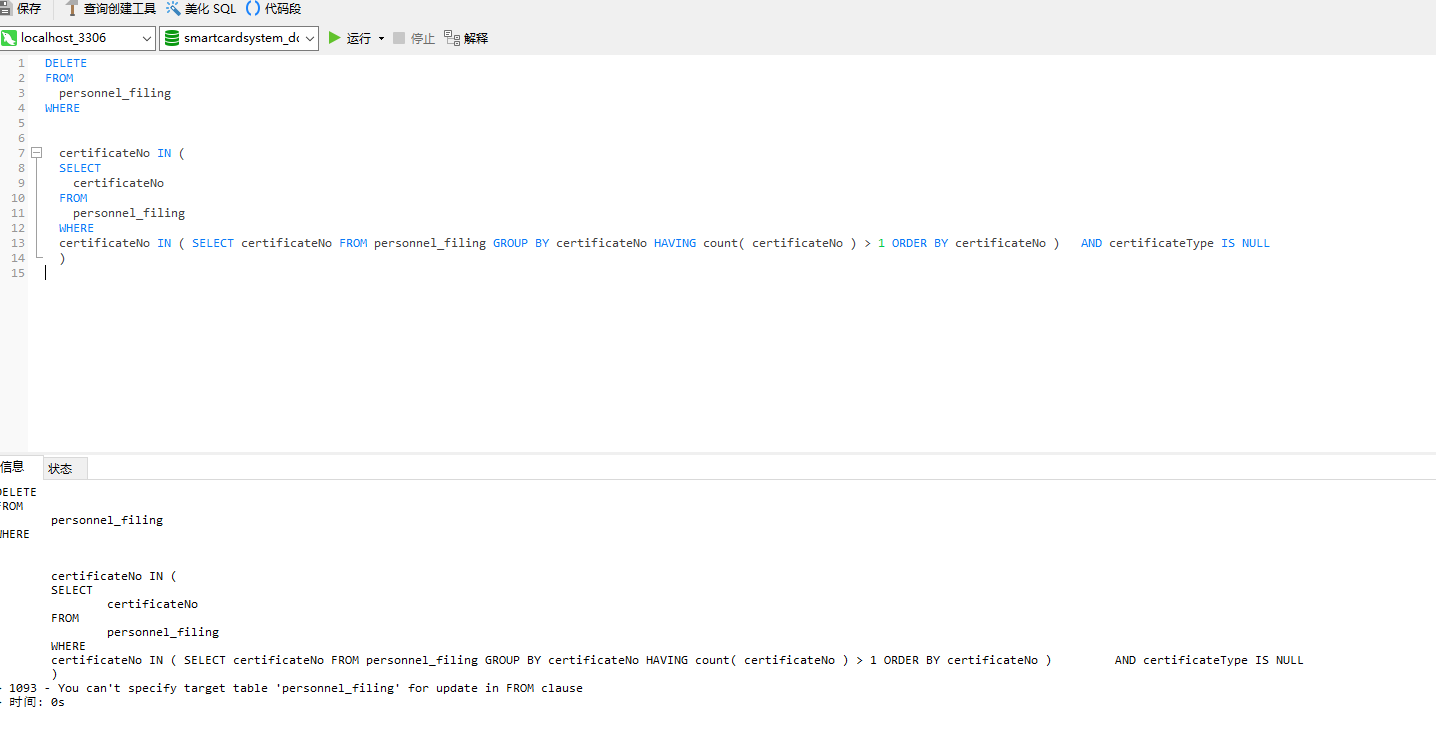Click the Stop (停止) square icon
Image resolution: width=1436 pixels, height=750 pixels.
tap(399, 38)
